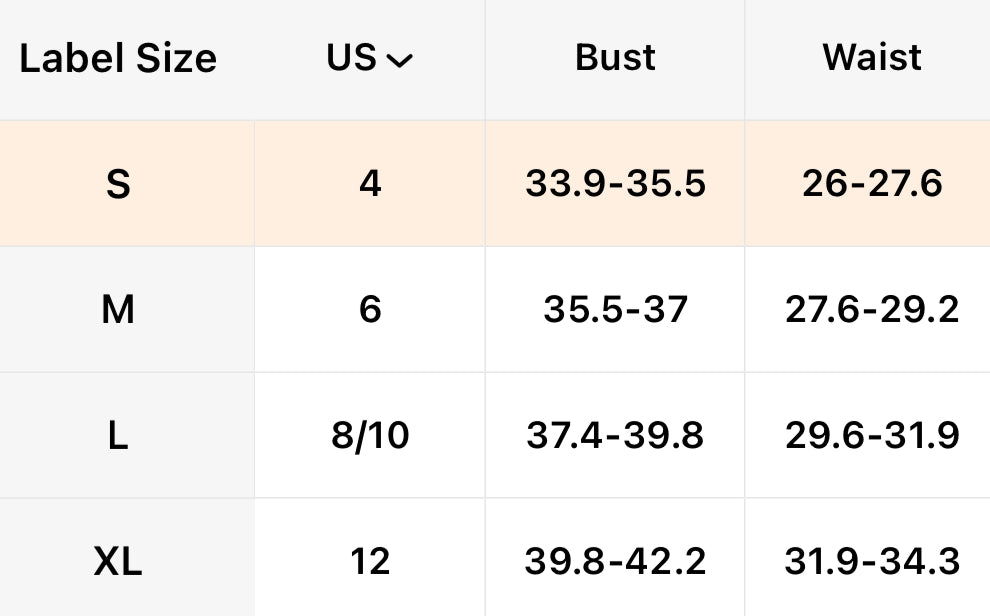Click the 39.8-42.2 bust measurement
990x616 pixels.
click(x=615, y=562)
